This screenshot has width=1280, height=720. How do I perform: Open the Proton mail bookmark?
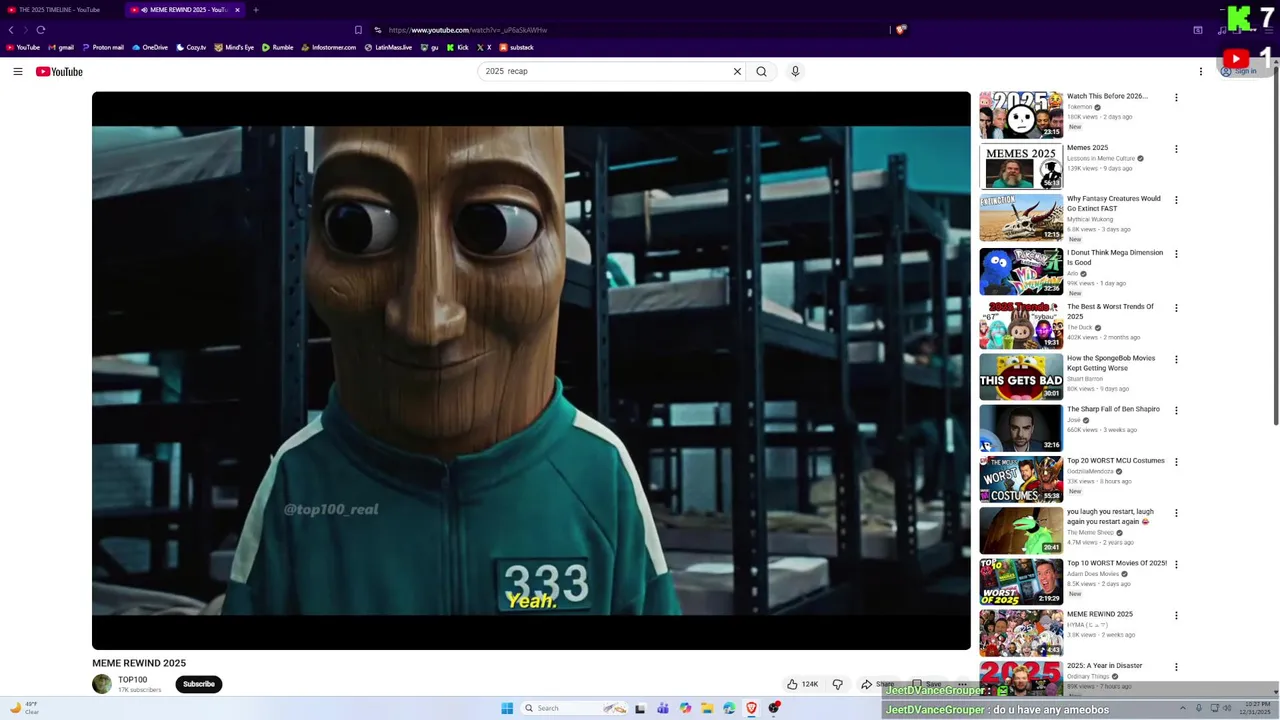coord(103,47)
